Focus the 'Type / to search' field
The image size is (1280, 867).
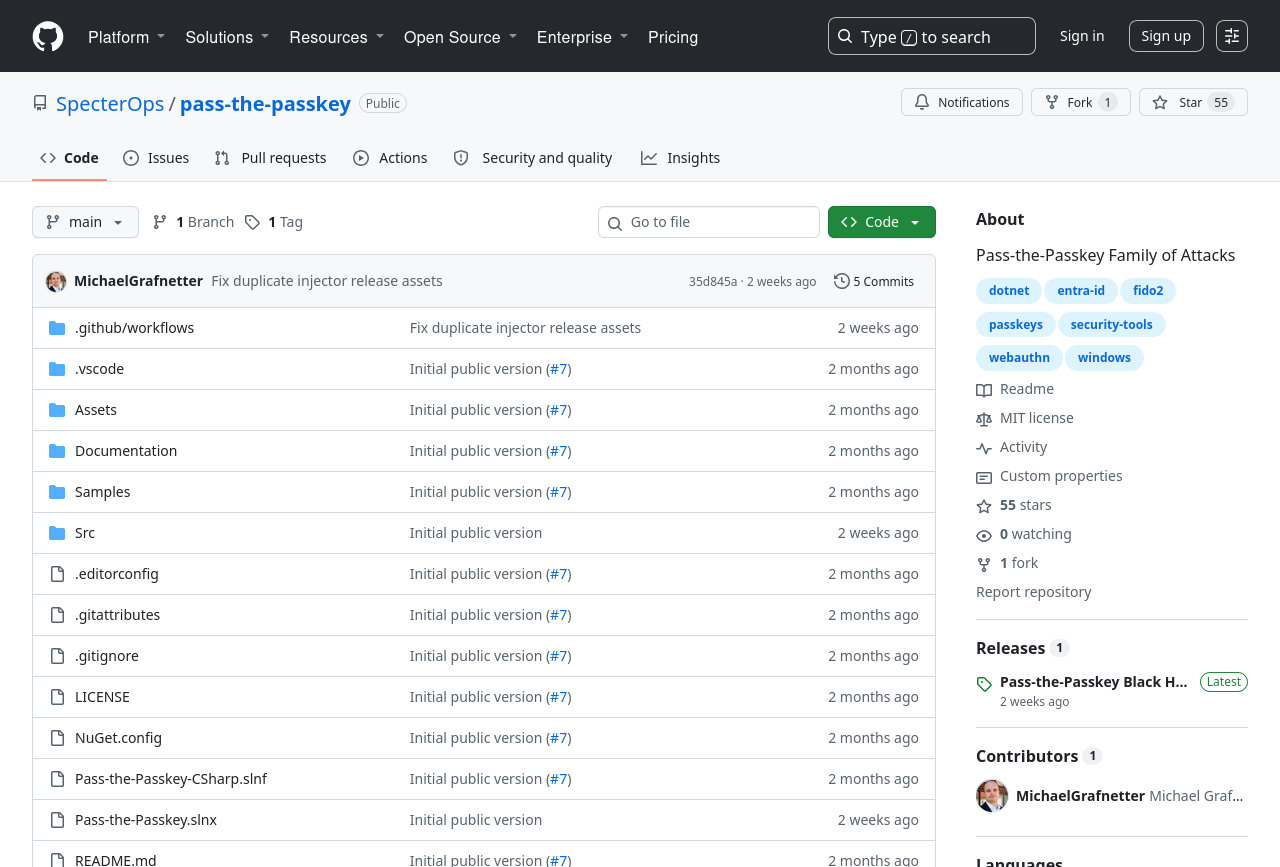pyautogui.click(x=932, y=36)
